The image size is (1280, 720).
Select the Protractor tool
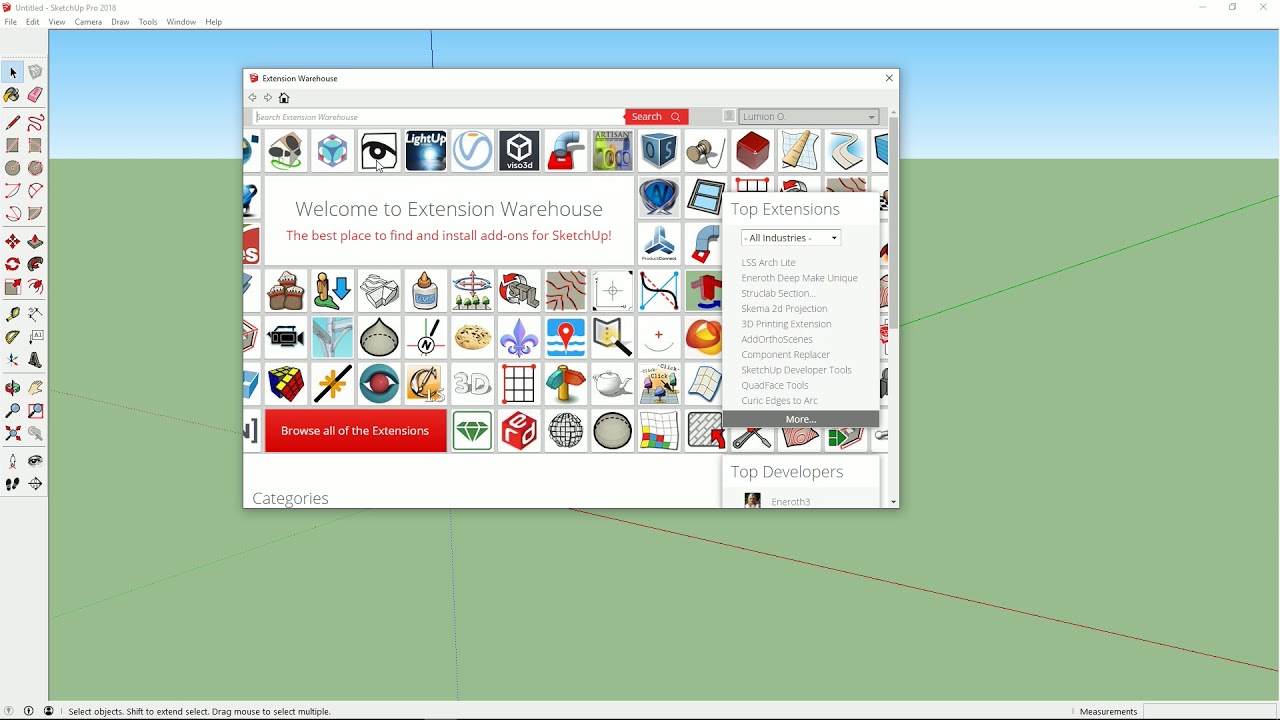[x=13, y=338]
